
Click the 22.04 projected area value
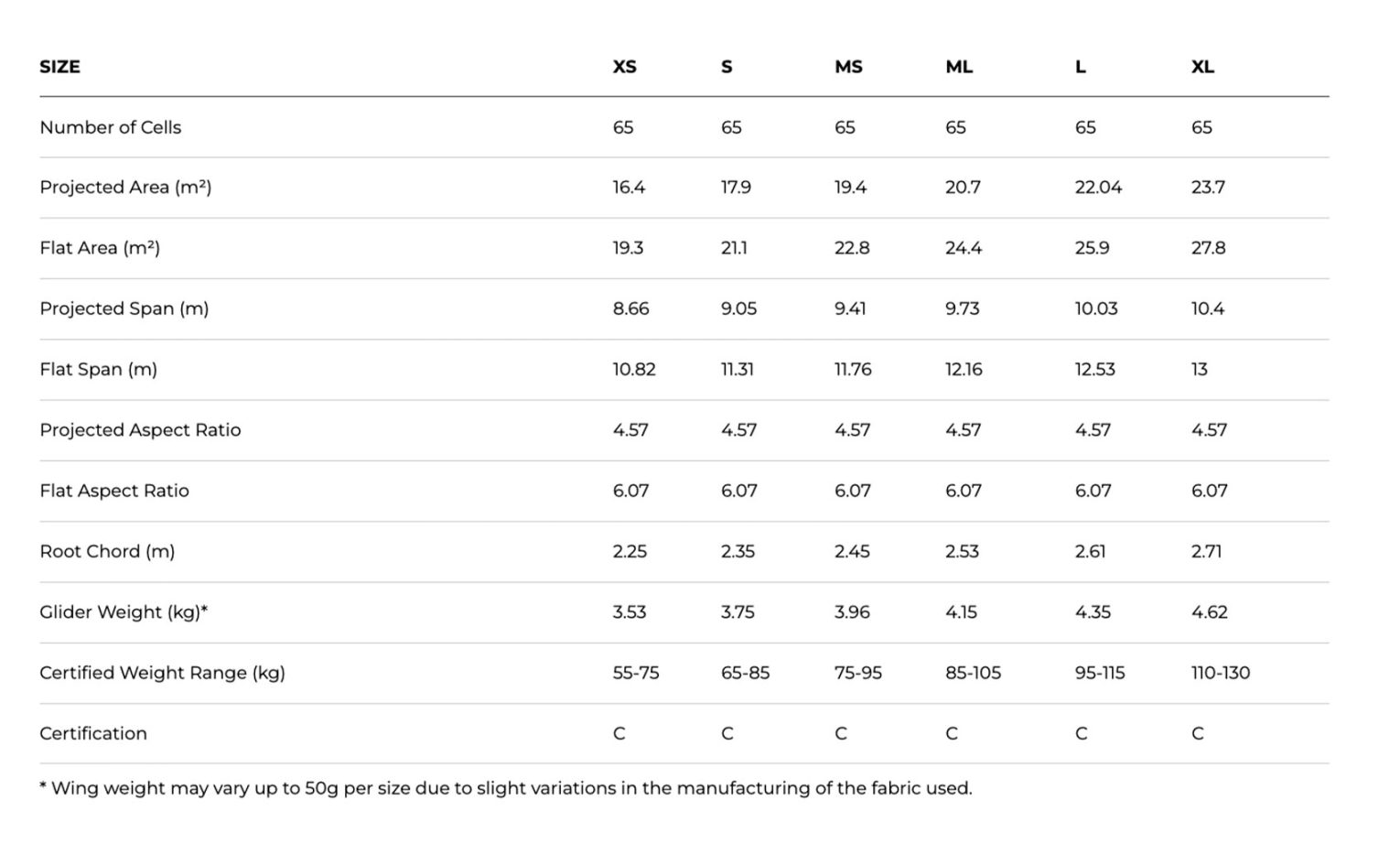pyautogui.click(x=1098, y=188)
